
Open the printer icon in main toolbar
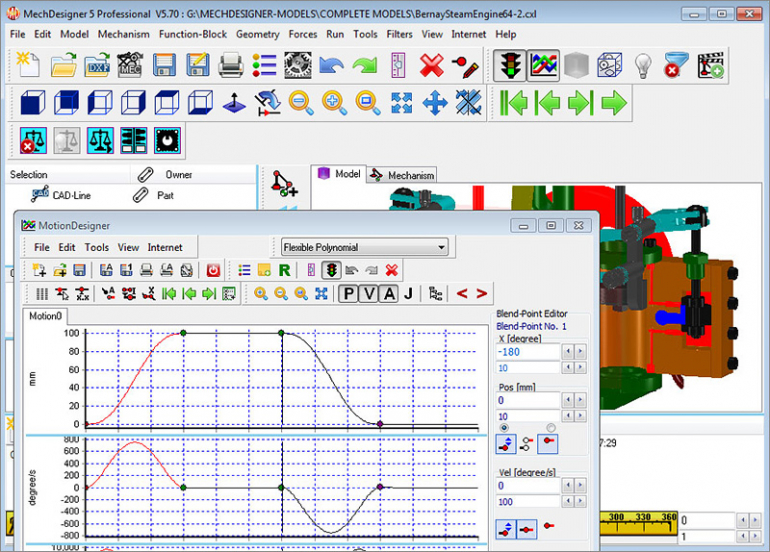coord(231,66)
